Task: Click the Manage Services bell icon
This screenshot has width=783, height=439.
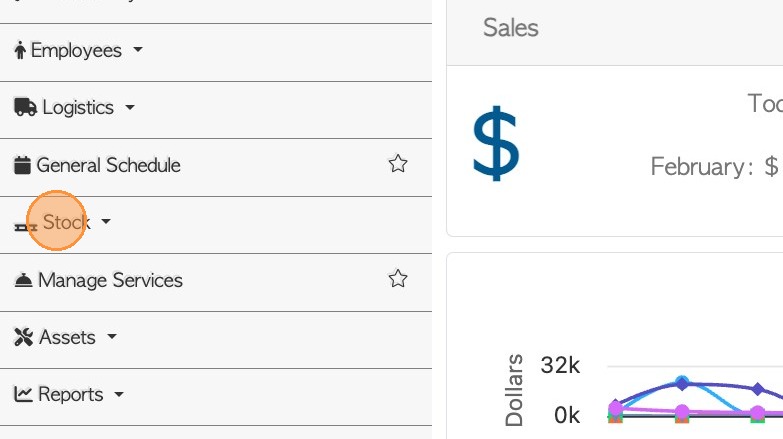Action: tap(23, 281)
